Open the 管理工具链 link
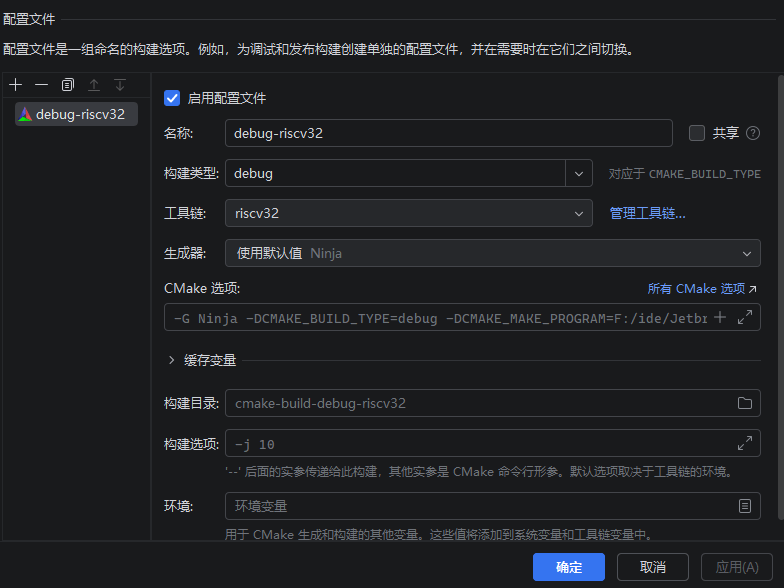 [647, 213]
